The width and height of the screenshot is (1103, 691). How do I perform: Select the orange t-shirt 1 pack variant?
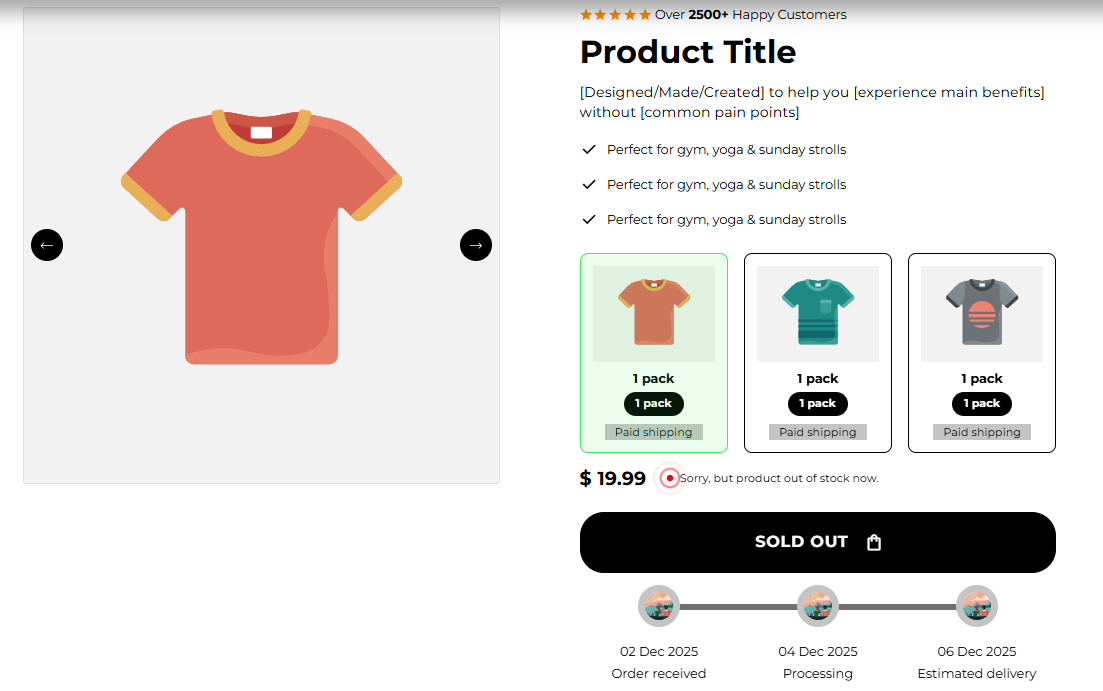654,353
